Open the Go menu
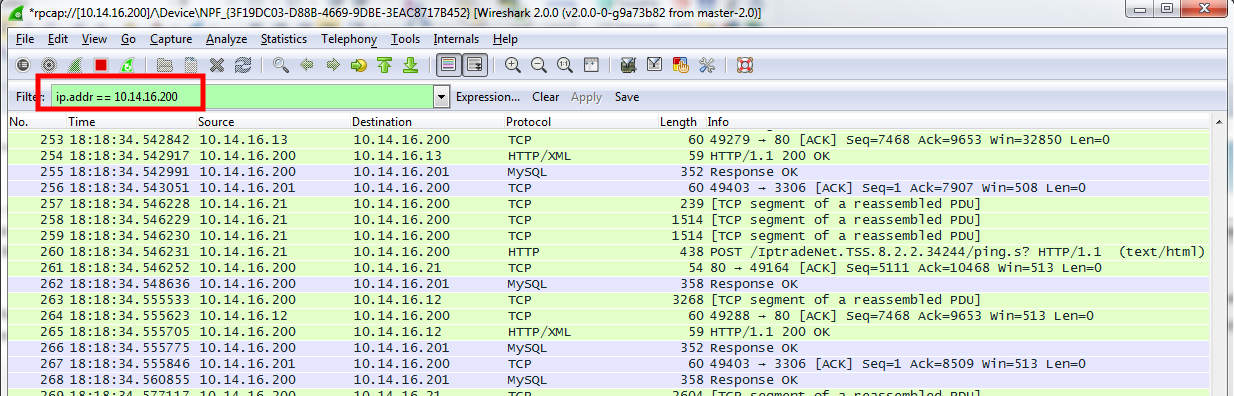 tap(128, 39)
